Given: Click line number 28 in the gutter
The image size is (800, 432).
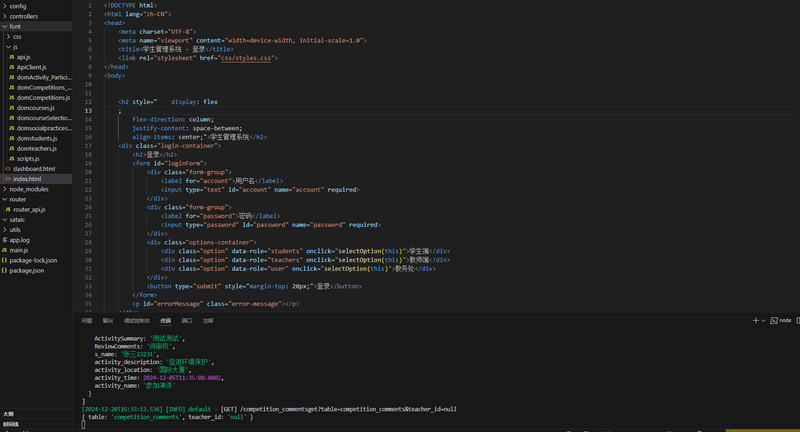Looking at the screenshot, I should point(88,242).
